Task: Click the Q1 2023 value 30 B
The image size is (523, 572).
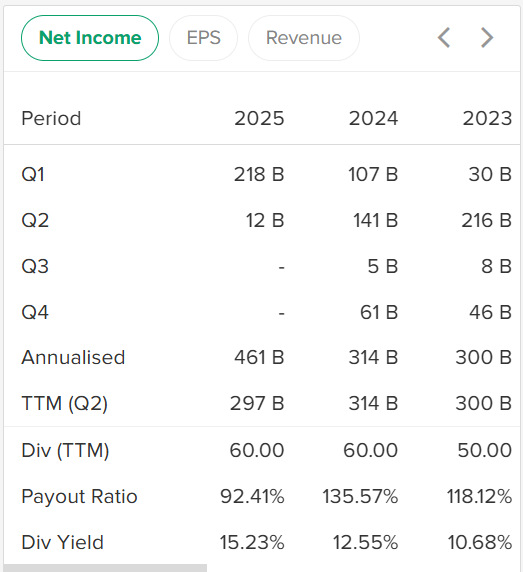Action: tap(490, 174)
